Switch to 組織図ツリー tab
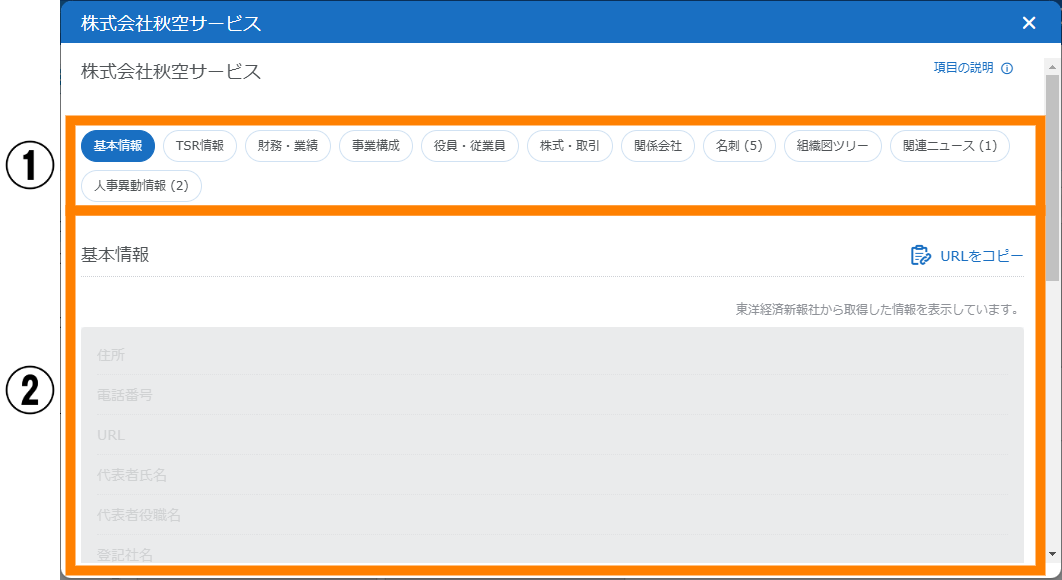This screenshot has width=1062, height=580. [832, 146]
